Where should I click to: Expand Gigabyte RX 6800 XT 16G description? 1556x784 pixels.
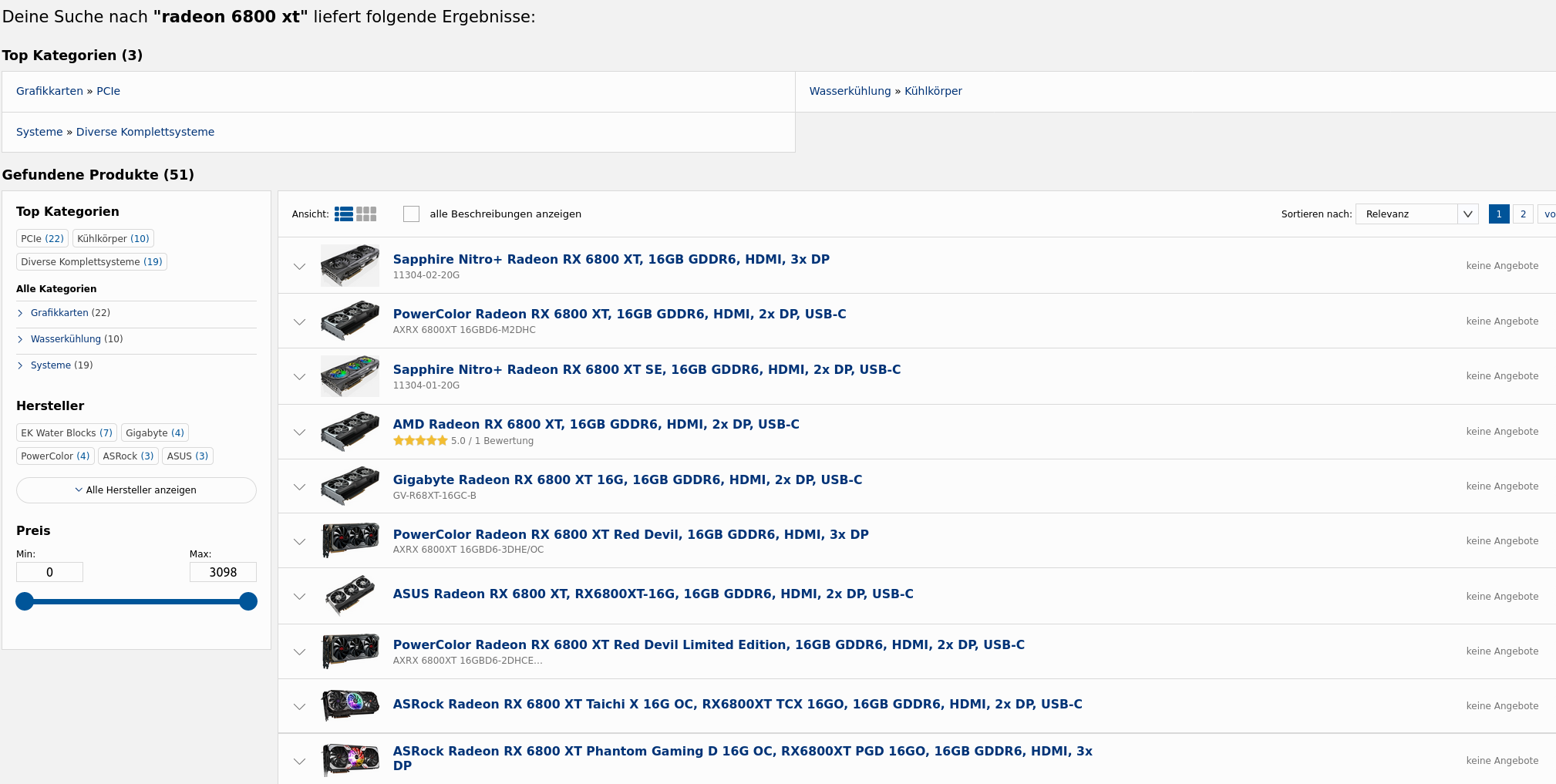click(x=299, y=486)
